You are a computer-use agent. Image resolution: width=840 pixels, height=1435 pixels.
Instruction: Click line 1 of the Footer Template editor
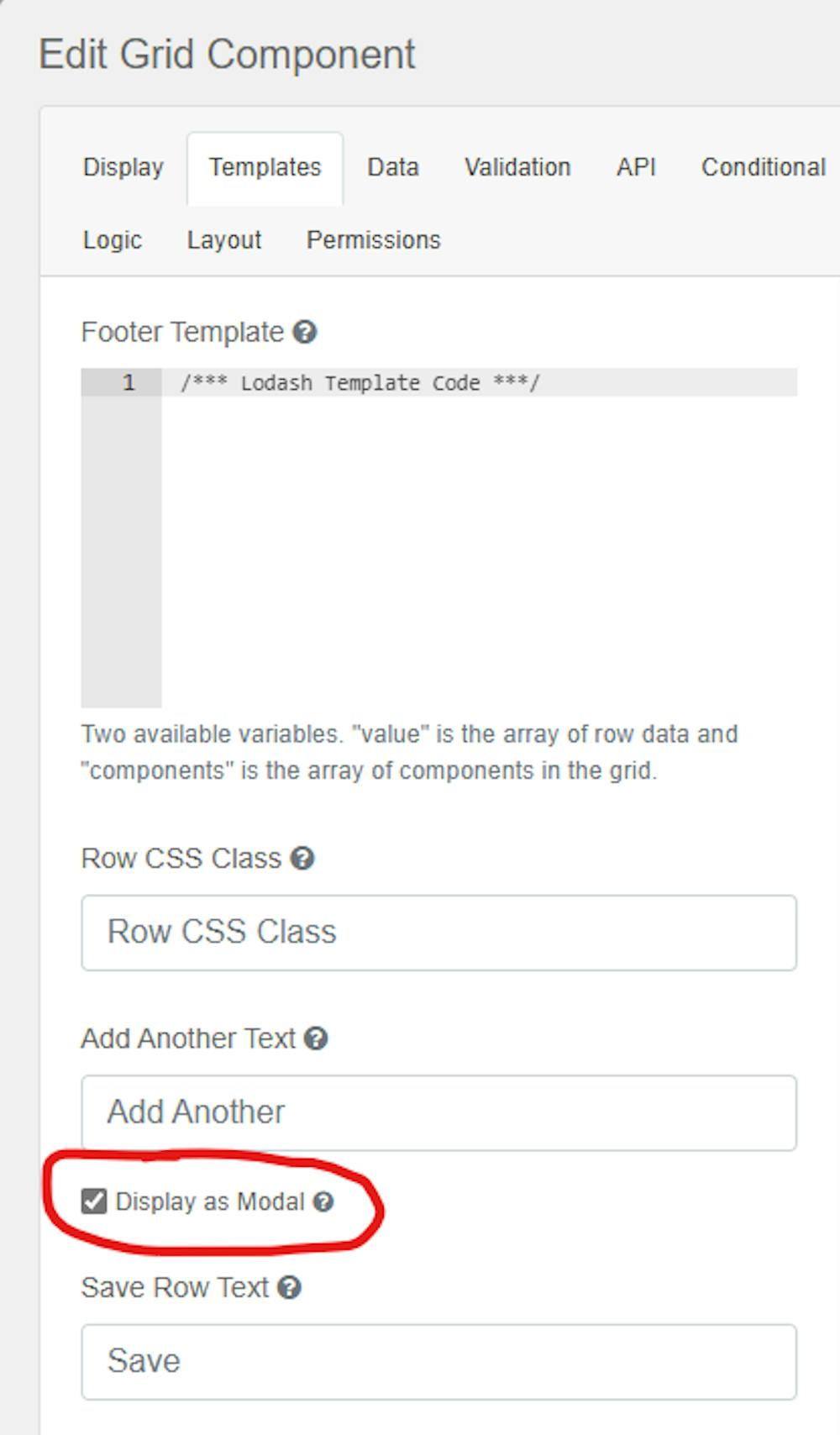pos(420,382)
